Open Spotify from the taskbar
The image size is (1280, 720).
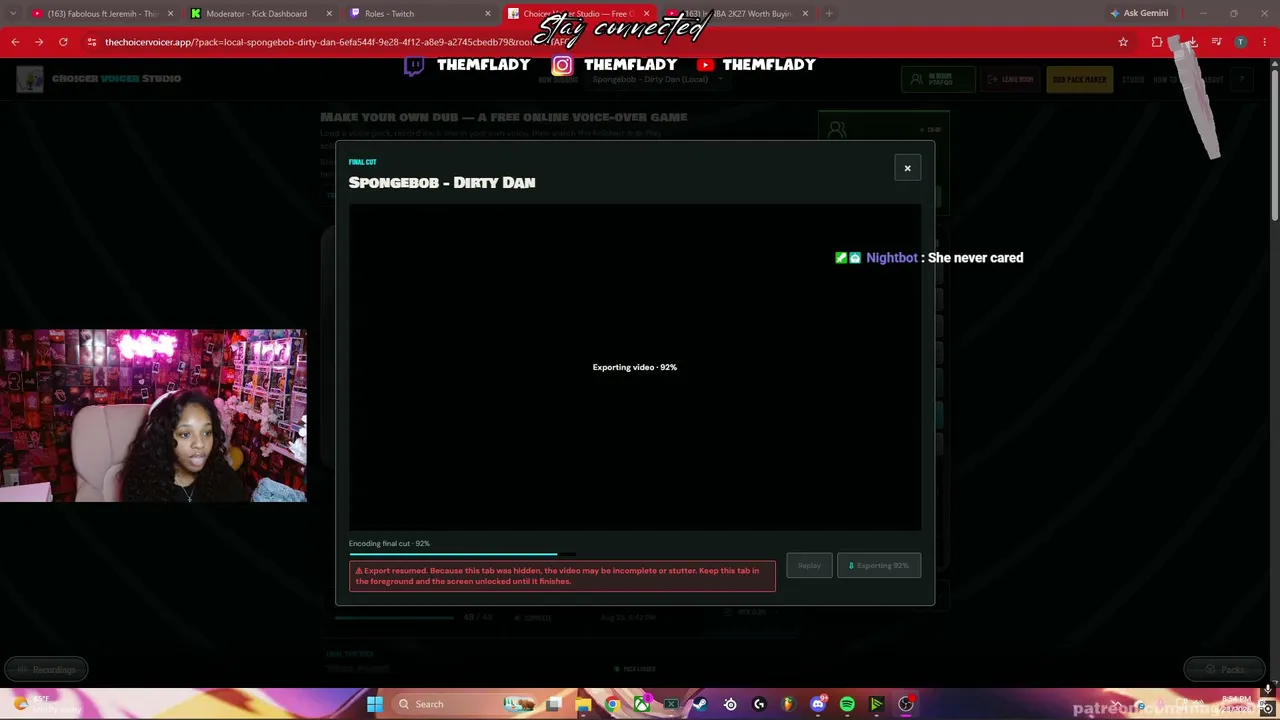[847, 704]
